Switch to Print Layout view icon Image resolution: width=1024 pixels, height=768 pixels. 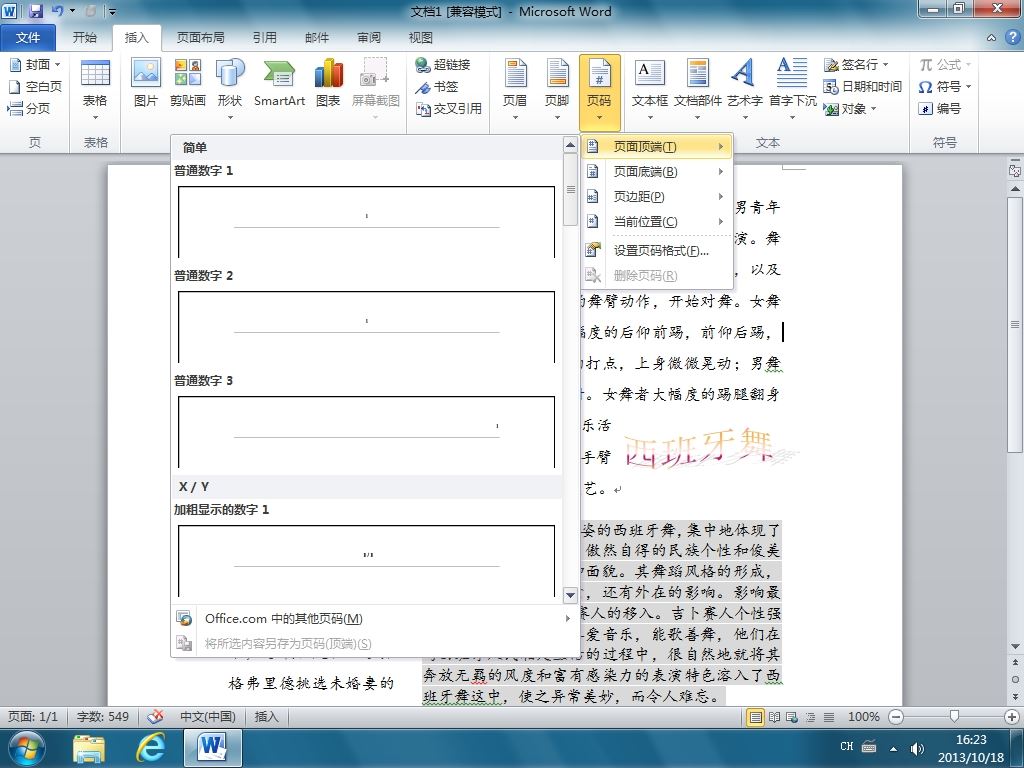click(x=756, y=717)
